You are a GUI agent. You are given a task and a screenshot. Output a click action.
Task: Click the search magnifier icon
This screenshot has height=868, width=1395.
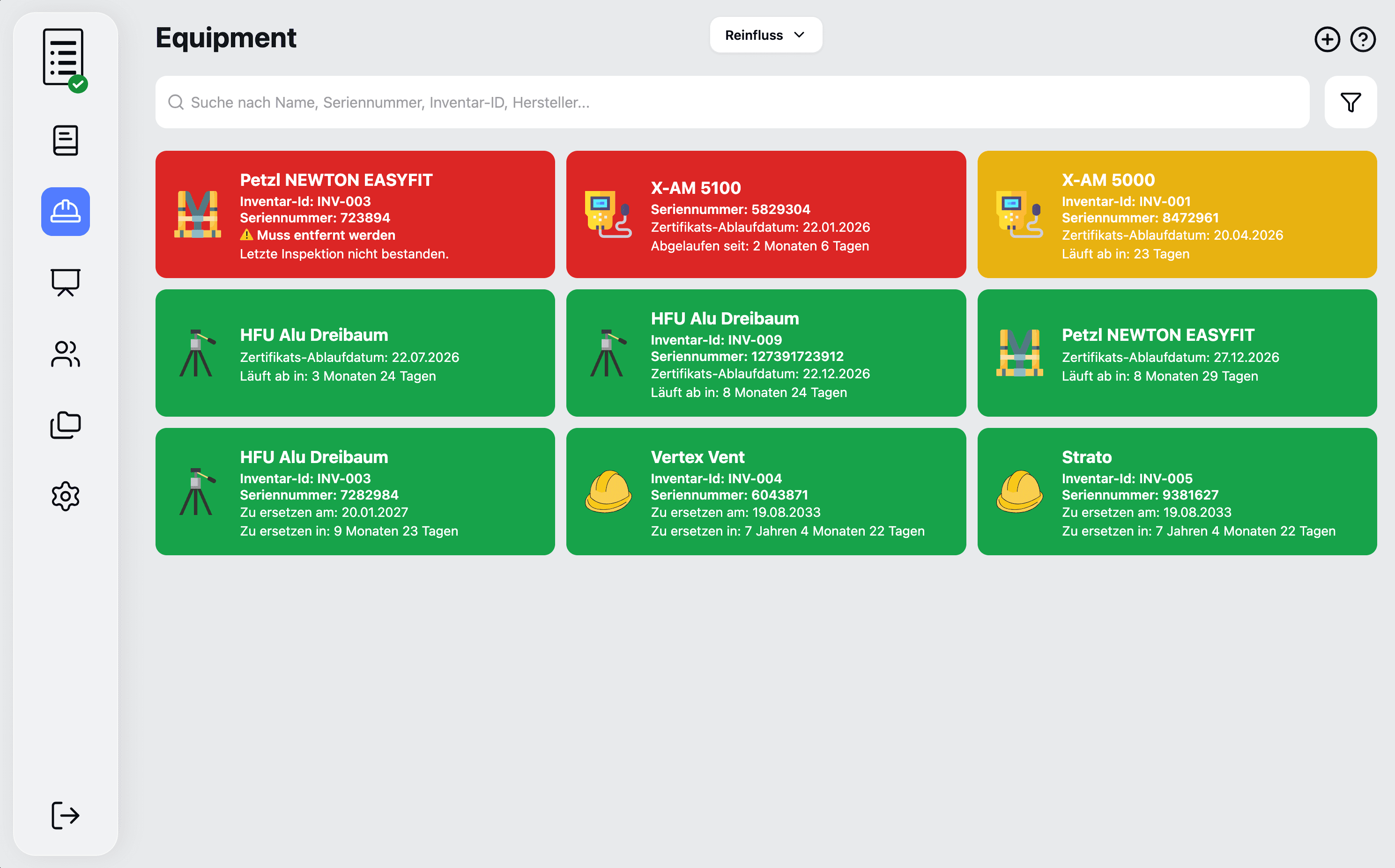(x=176, y=102)
